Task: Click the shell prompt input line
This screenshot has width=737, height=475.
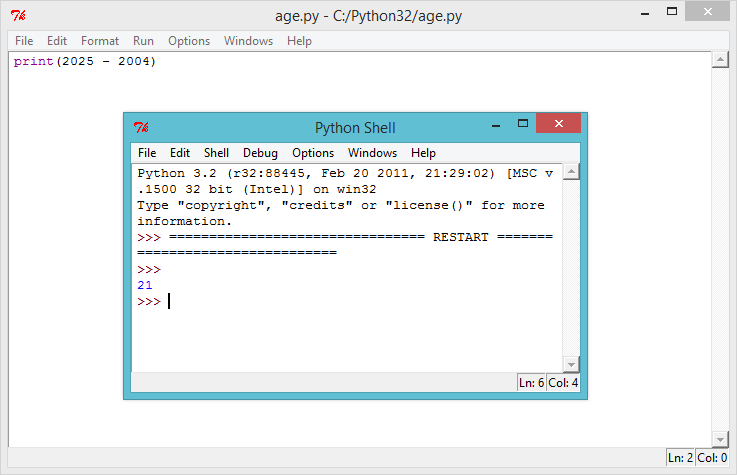Action: 300,301
